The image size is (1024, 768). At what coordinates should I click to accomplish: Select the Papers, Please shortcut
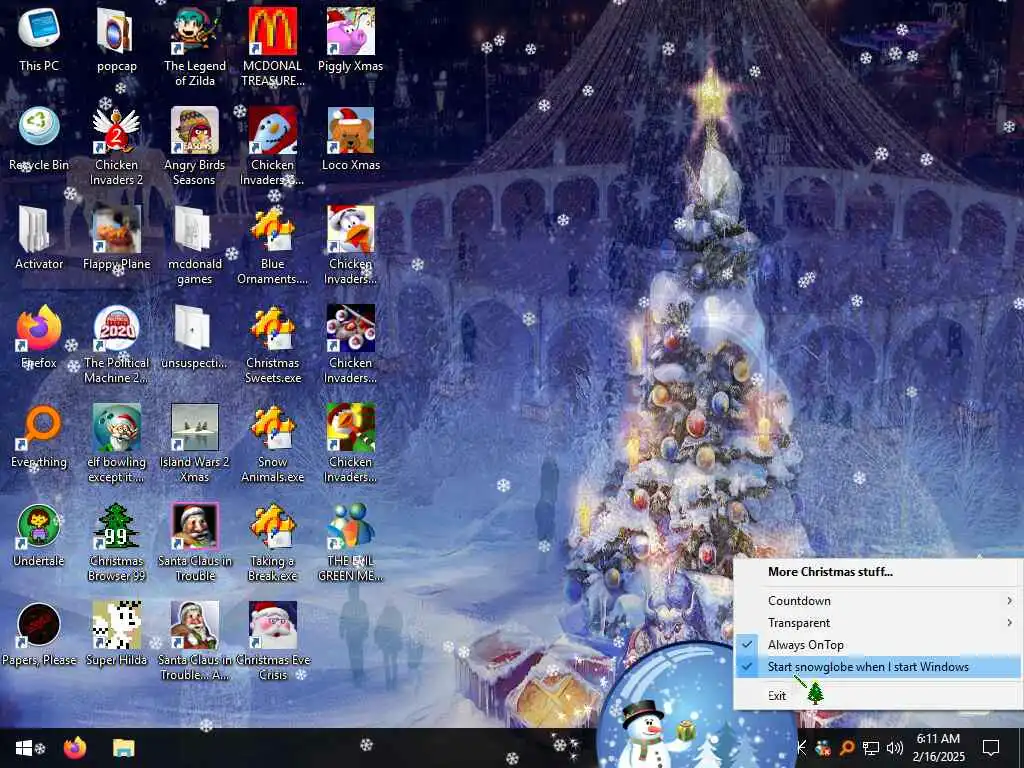(39, 634)
